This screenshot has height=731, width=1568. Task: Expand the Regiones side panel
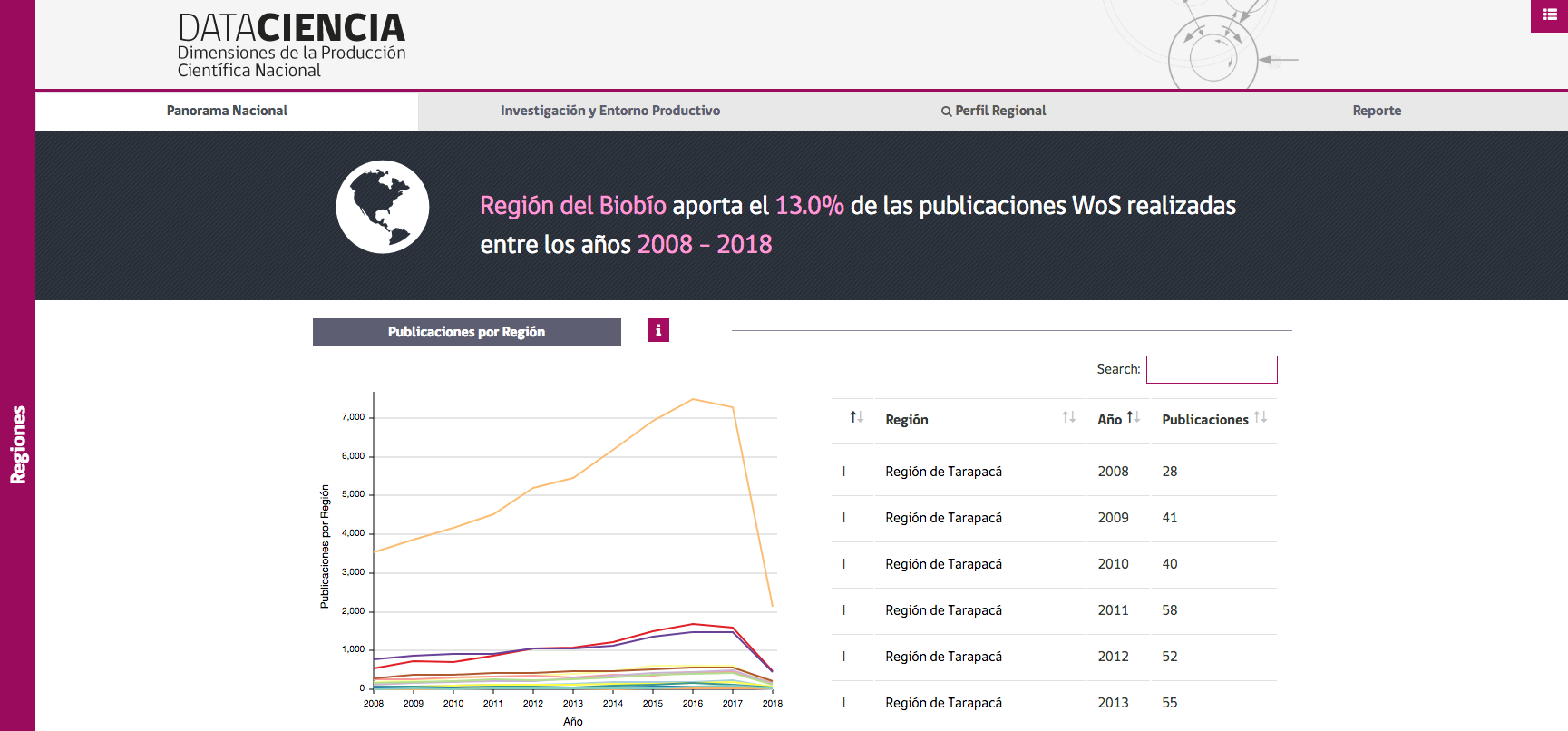click(18, 444)
